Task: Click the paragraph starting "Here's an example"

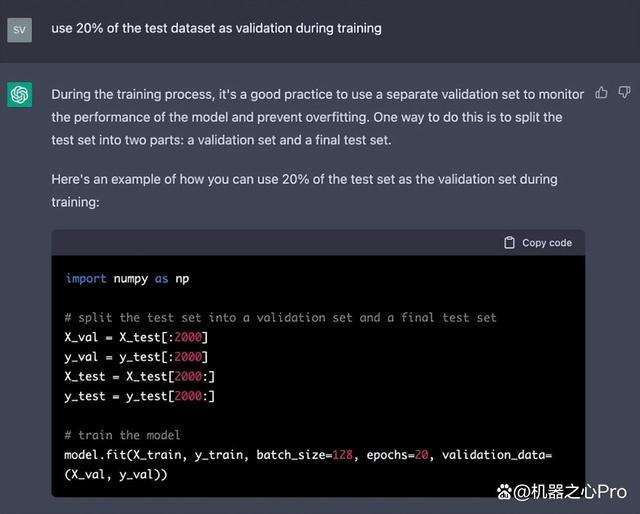Action: pyautogui.click(x=304, y=190)
